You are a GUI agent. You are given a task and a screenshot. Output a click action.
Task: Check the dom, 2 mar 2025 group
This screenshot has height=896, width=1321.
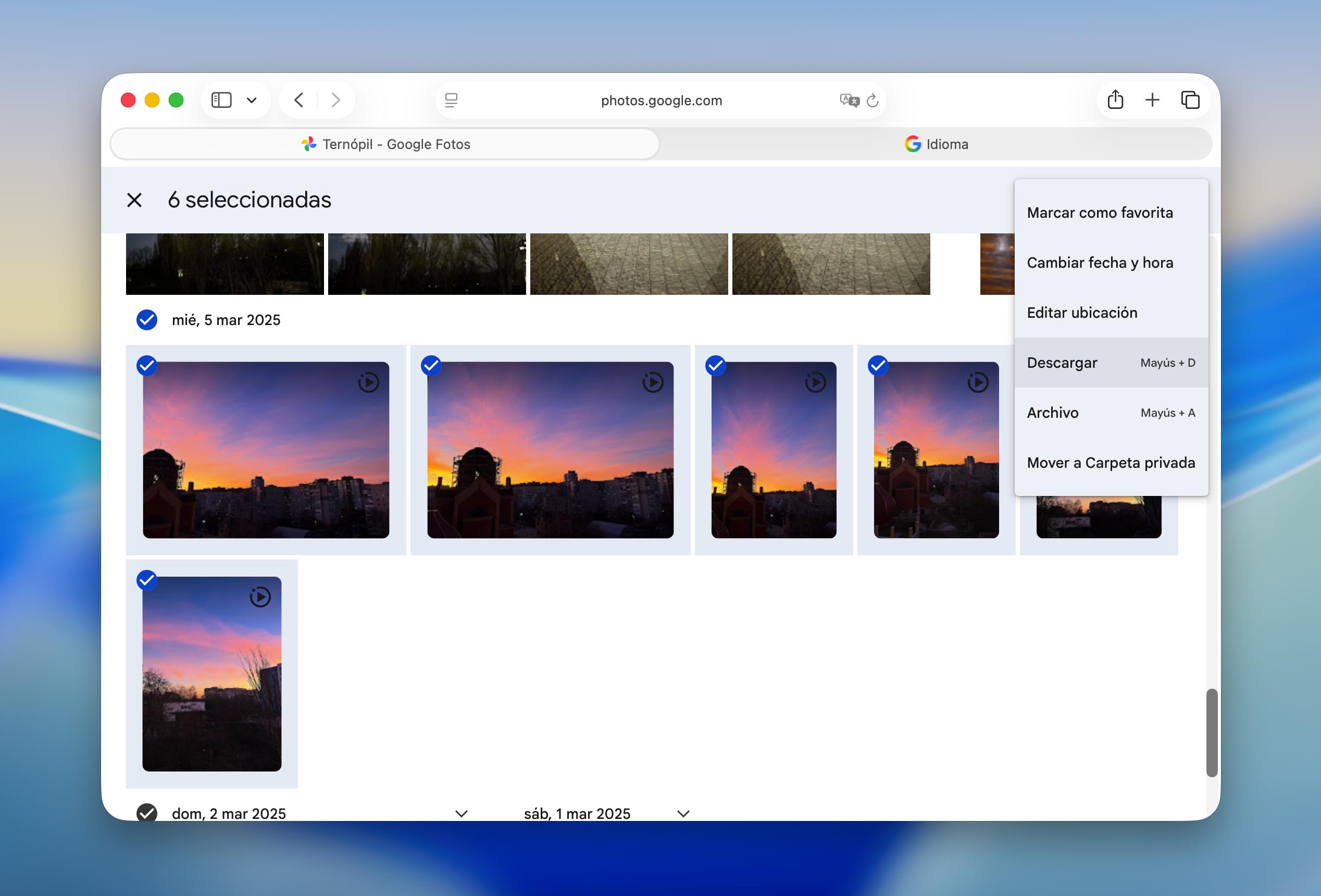pyautogui.click(x=147, y=813)
